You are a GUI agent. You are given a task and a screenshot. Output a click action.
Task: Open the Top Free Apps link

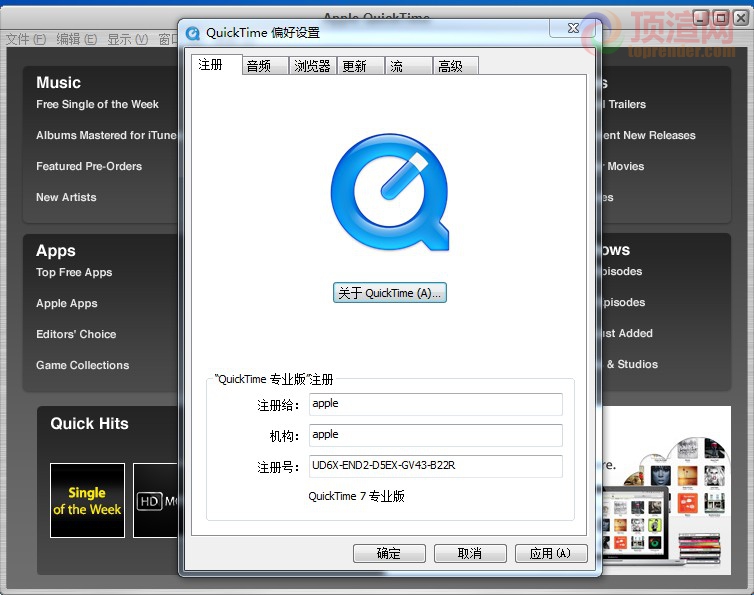point(74,272)
